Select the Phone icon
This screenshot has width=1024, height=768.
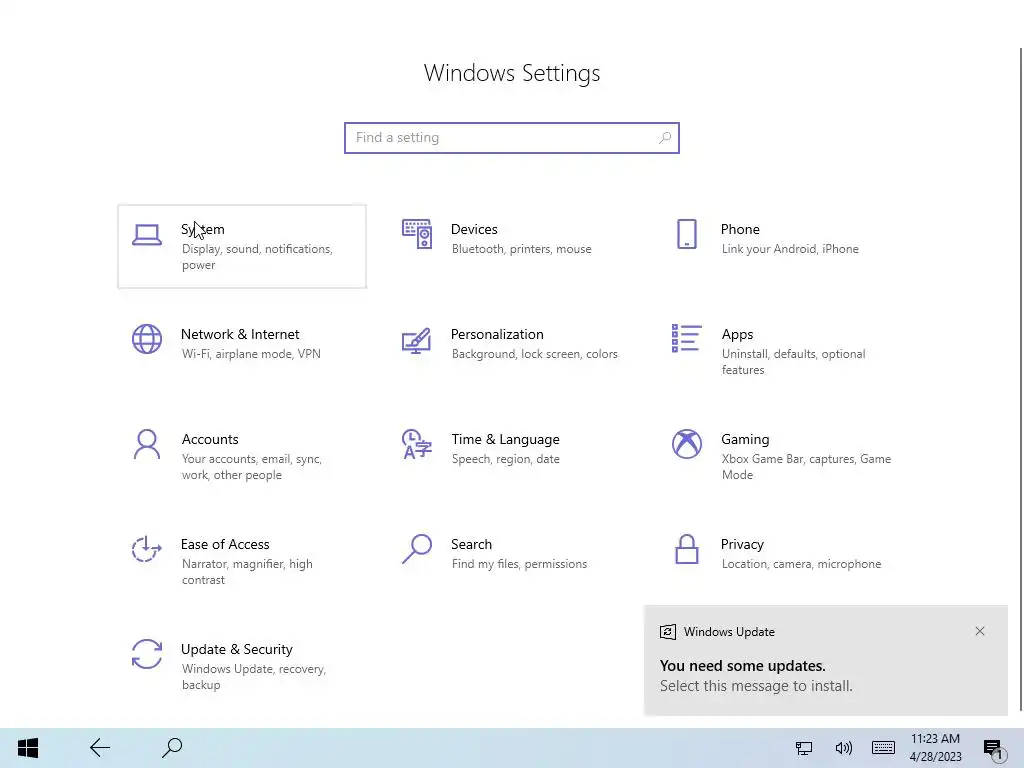pos(686,234)
